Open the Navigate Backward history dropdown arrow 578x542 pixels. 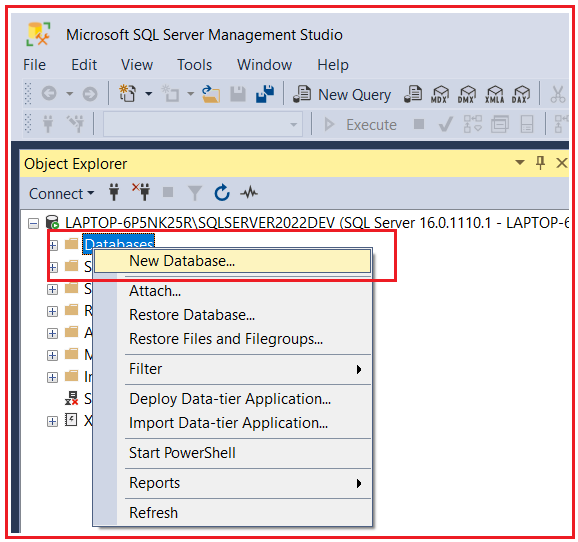70,94
